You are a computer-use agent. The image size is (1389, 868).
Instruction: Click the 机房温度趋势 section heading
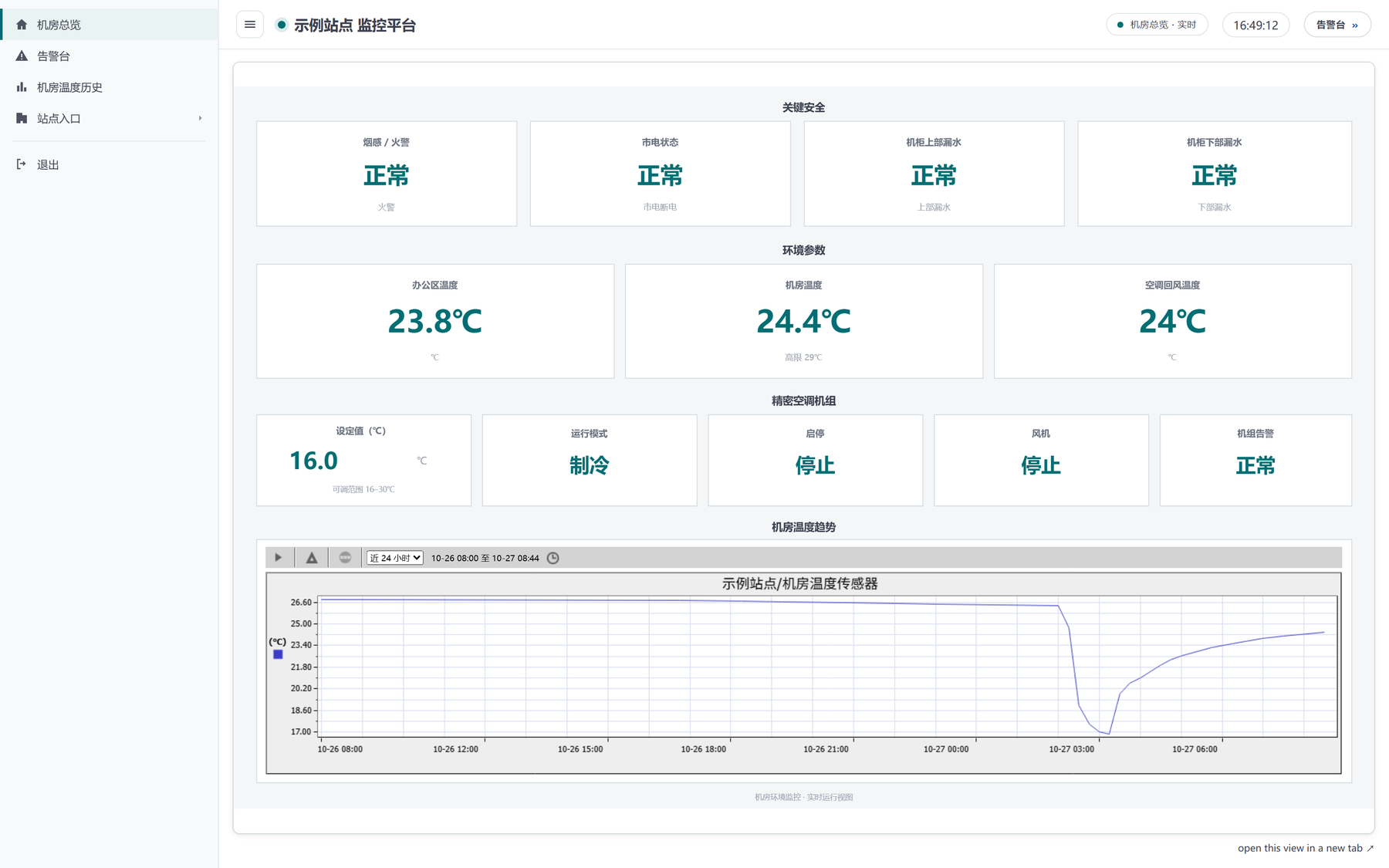coord(803,527)
